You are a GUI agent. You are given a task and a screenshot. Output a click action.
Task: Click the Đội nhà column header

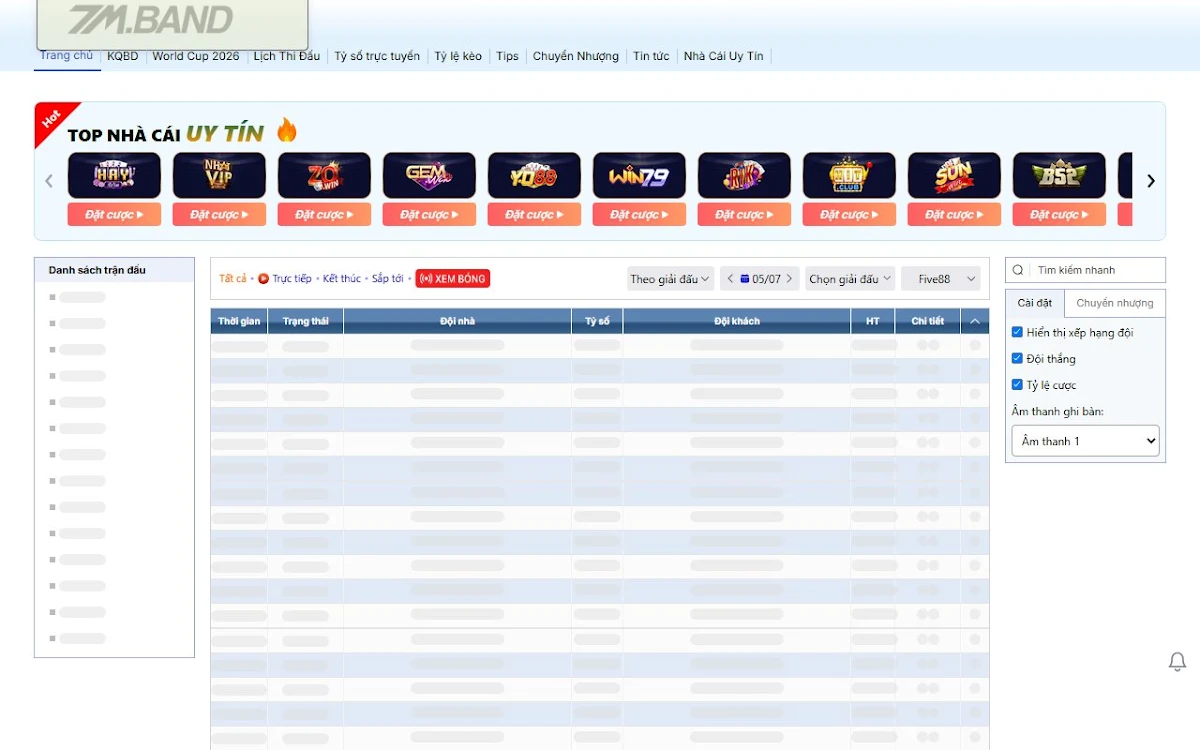(x=457, y=321)
